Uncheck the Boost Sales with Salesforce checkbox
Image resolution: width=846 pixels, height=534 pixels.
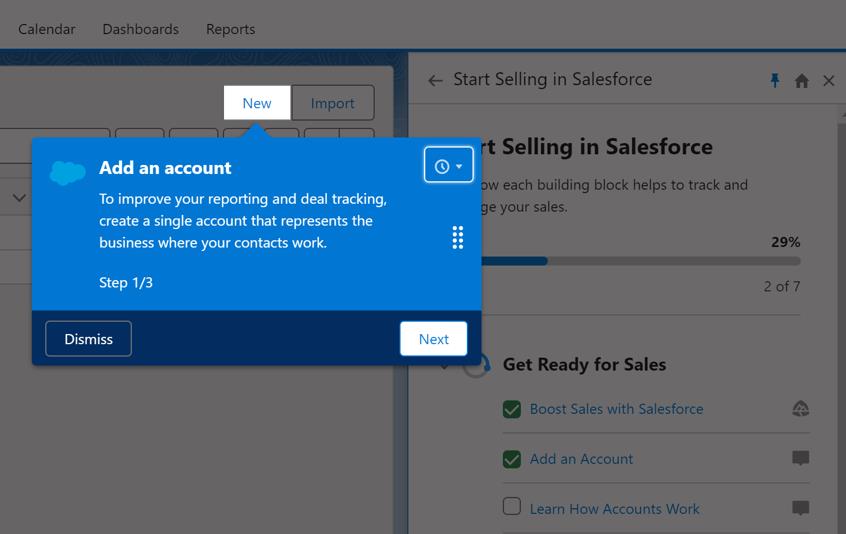512,409
